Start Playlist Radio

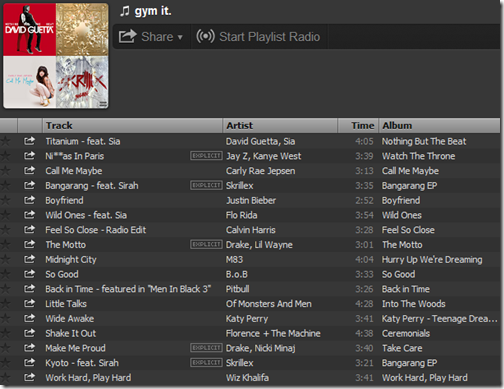pos(258,37)
